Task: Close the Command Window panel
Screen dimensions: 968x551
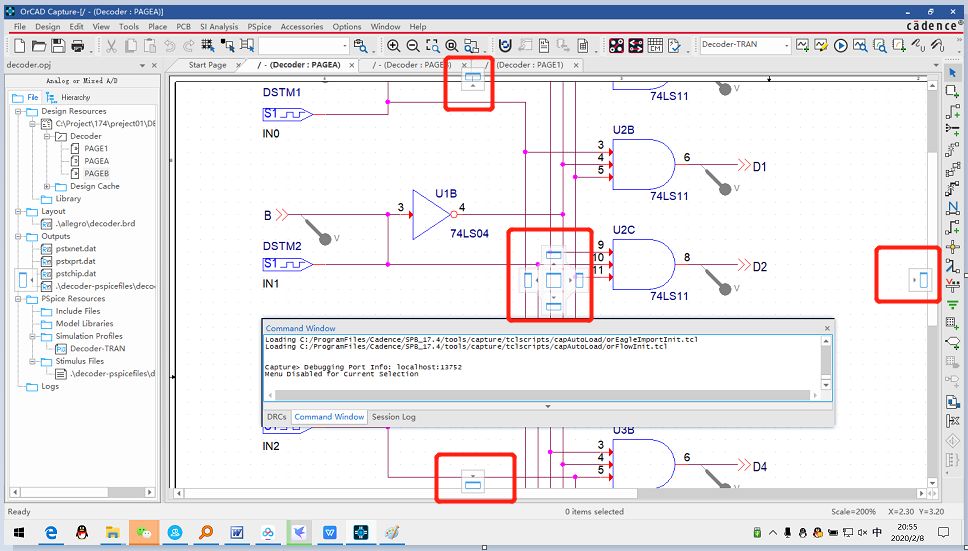Action: (827, 328)
